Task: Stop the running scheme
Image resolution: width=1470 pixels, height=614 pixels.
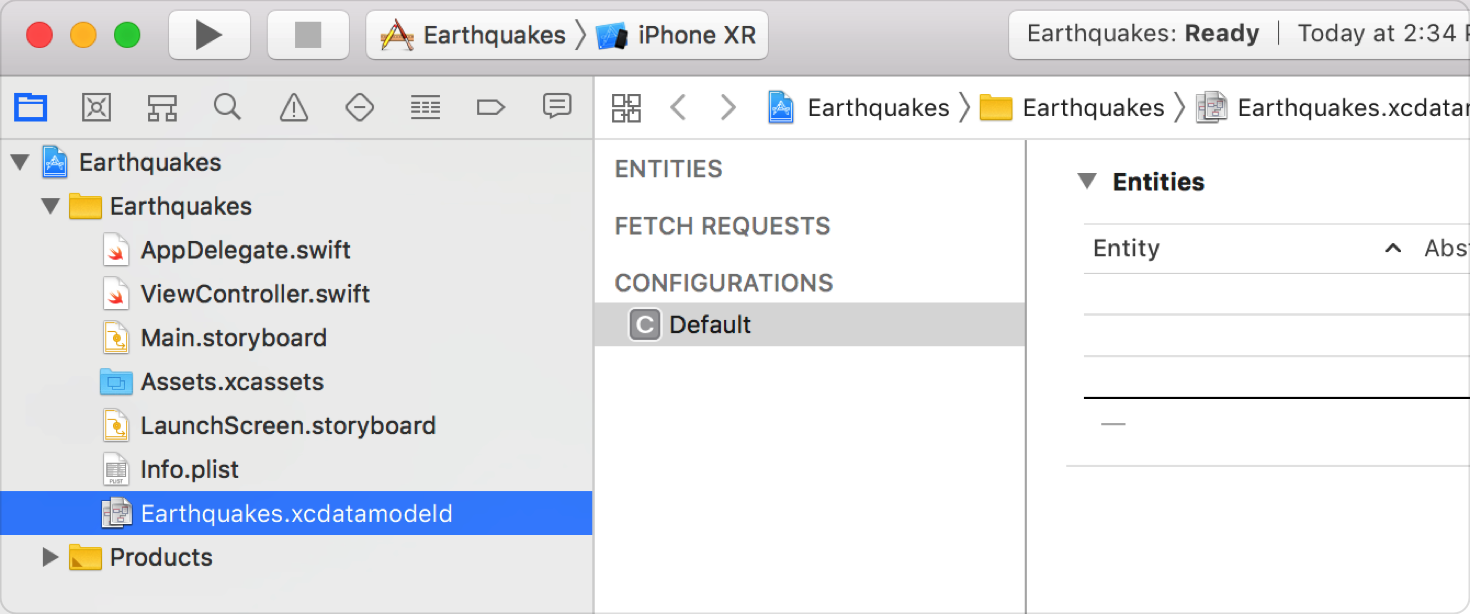Action: [x=308, y=33]
